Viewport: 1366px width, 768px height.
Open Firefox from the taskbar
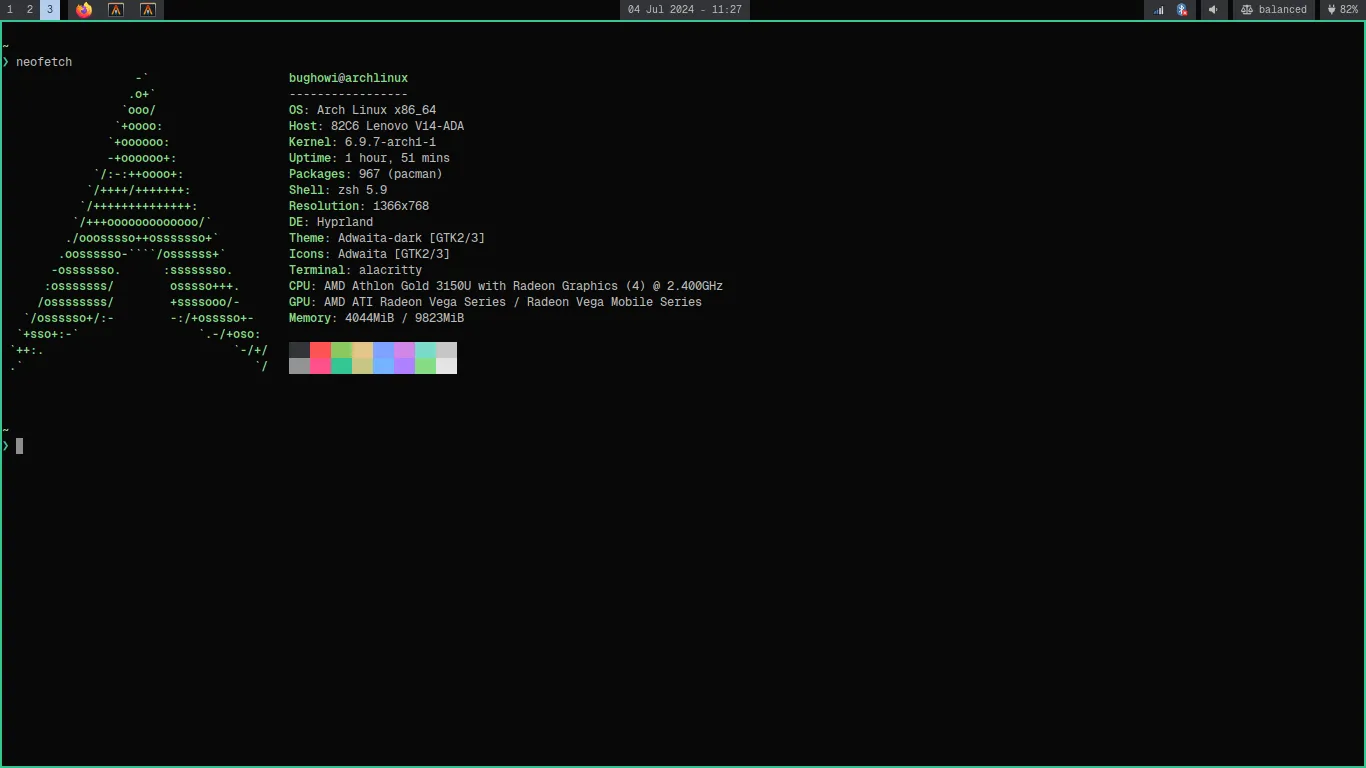(x=83, y=10)
